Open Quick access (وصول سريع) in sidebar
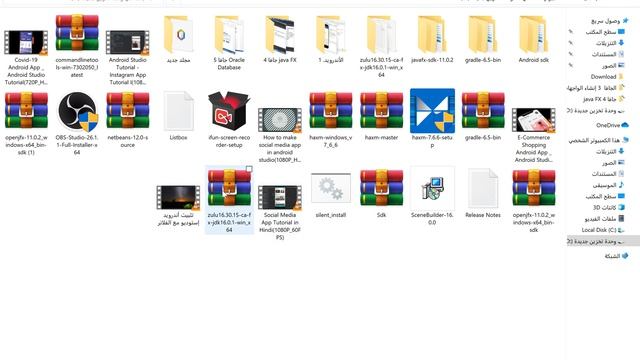The width and height of the screenshot is (640, 360). click(x=609, y=20)
